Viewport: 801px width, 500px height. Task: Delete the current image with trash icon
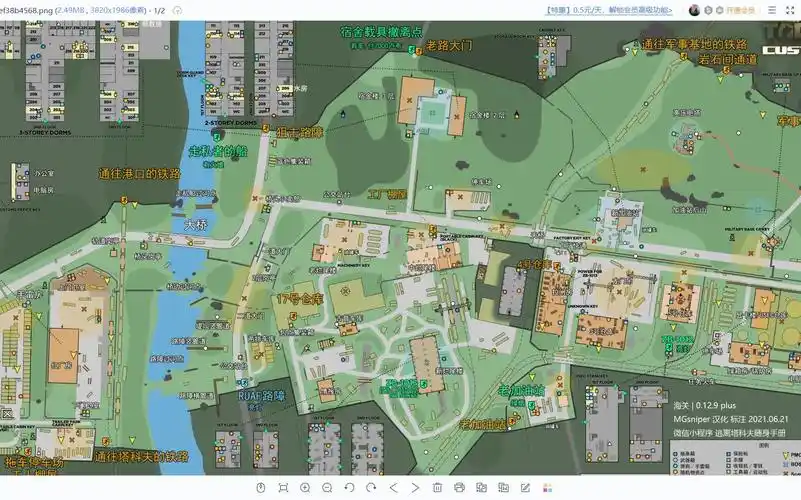[437, 488]
